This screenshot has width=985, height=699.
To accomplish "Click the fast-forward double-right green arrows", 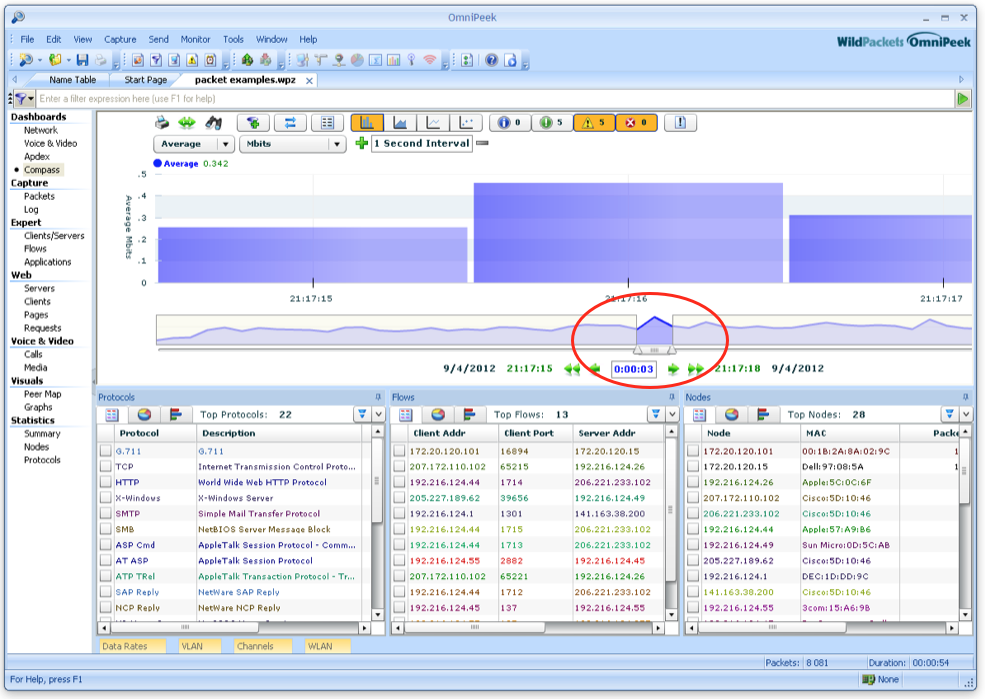I will click(x=695, y=369).
